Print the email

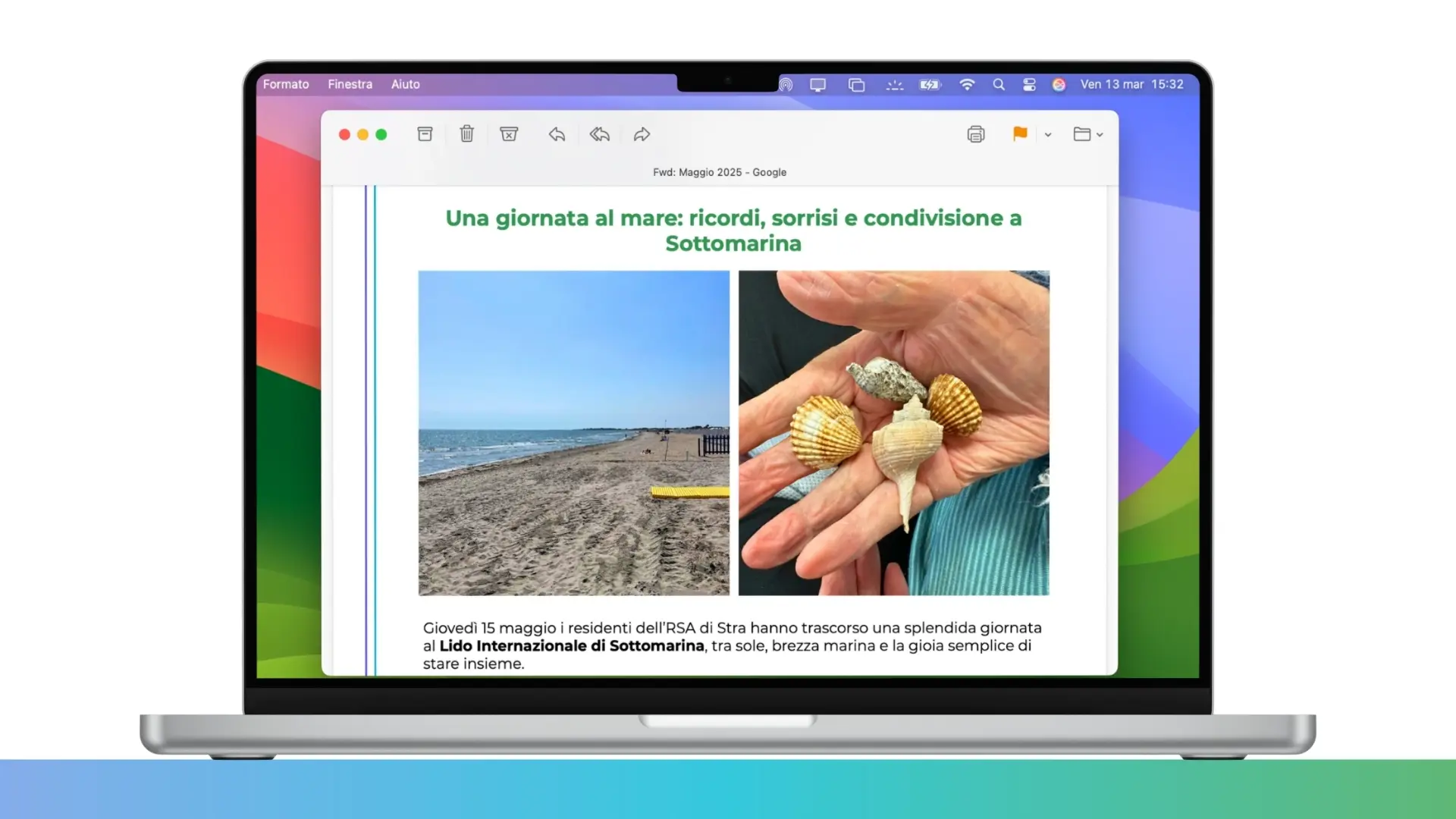pos(976,134)
